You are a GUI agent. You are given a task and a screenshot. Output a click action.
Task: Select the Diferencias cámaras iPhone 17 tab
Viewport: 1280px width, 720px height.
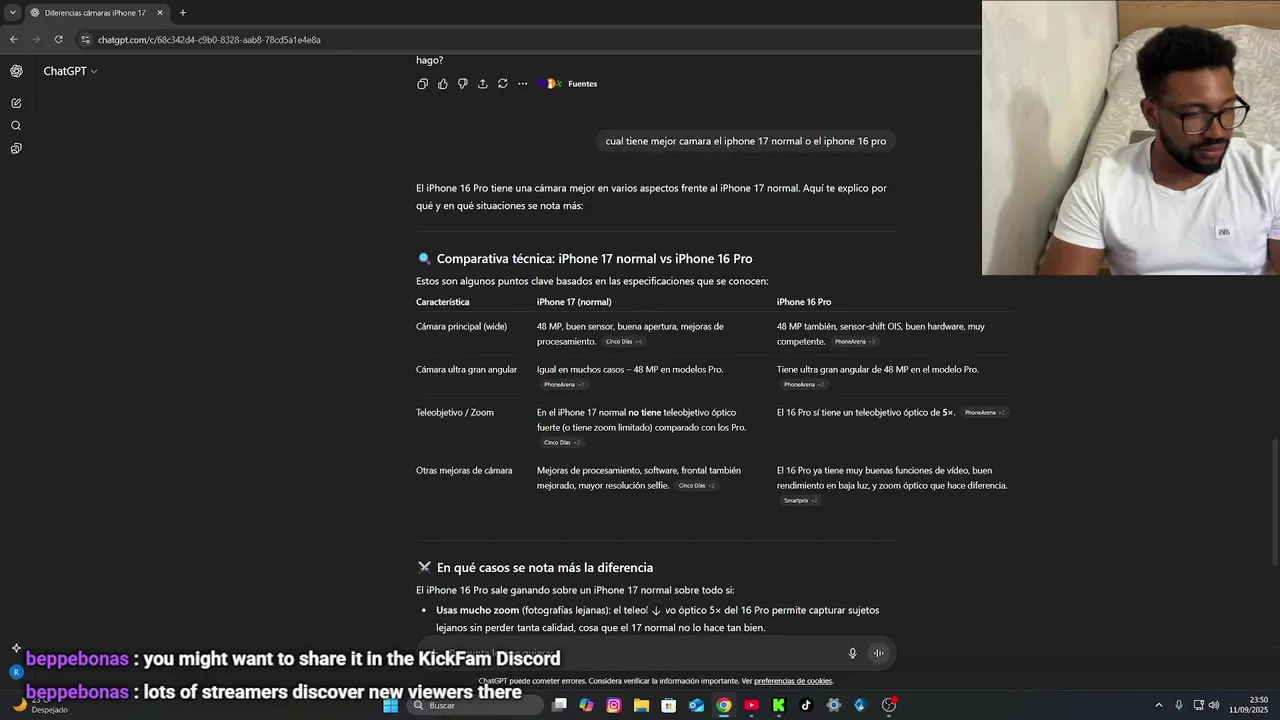pos(95,13)
